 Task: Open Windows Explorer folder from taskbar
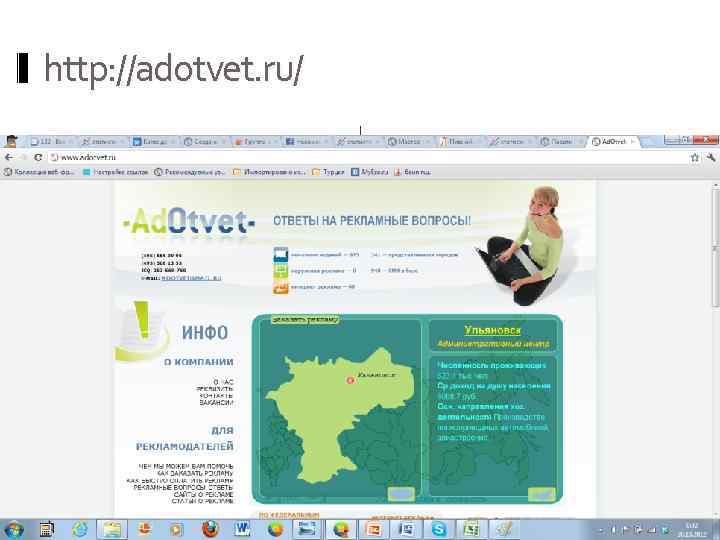click(112, 530)
